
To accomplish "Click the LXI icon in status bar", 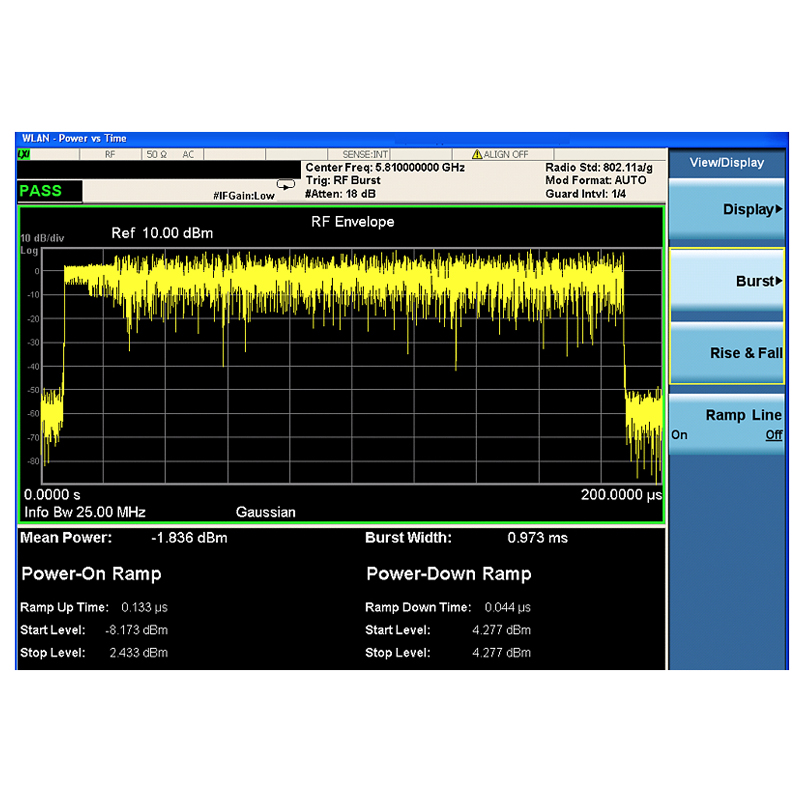I will click(23, 154).
